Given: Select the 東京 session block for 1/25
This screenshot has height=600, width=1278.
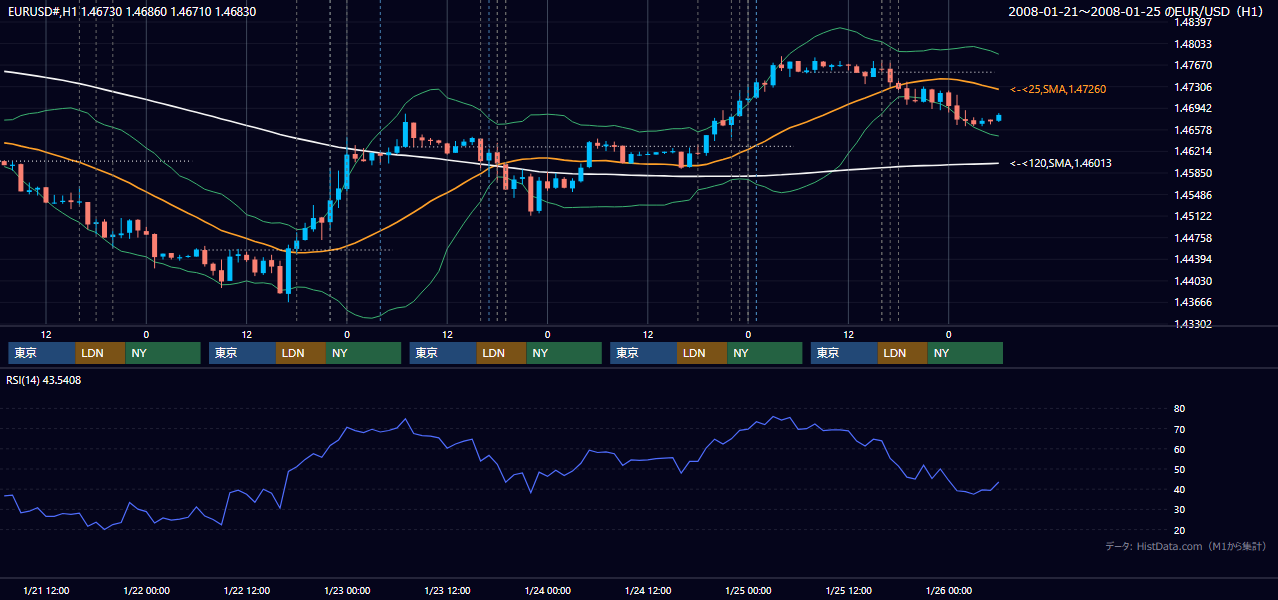Looking at the screenshot, I should point(844,353).
